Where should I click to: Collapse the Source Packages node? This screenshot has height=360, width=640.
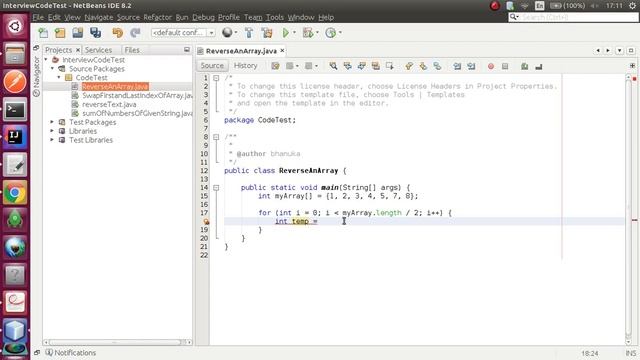[x=53, y=69]
